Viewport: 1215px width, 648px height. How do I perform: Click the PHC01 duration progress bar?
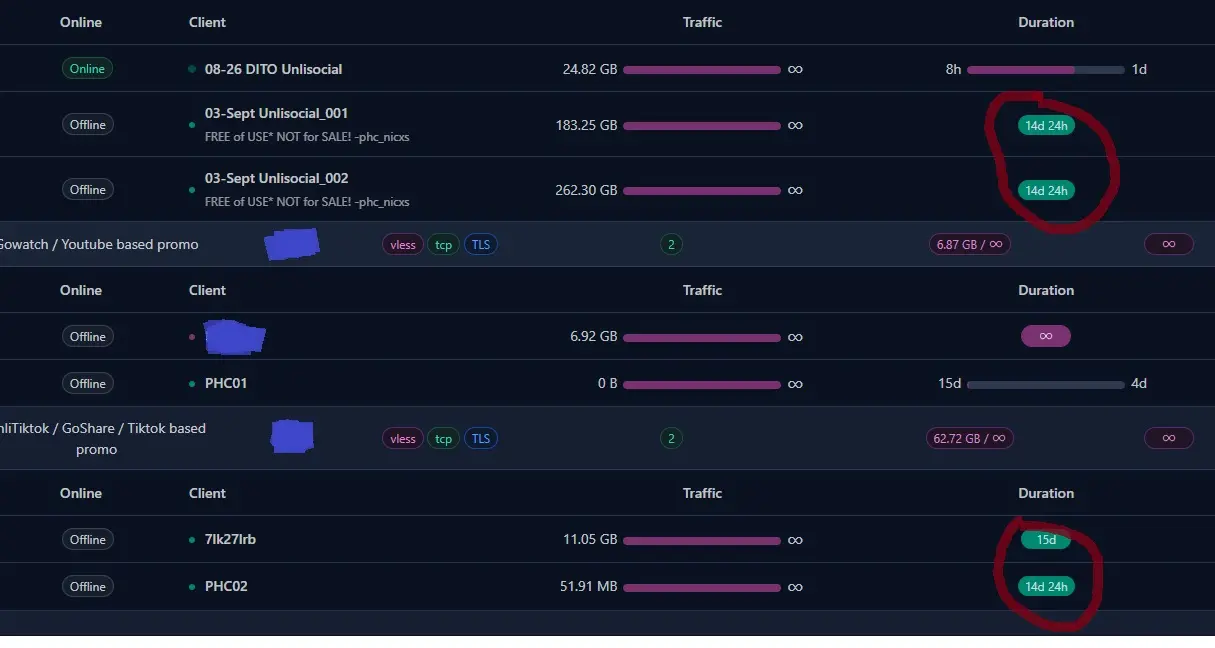click(x=1046, y=384)
